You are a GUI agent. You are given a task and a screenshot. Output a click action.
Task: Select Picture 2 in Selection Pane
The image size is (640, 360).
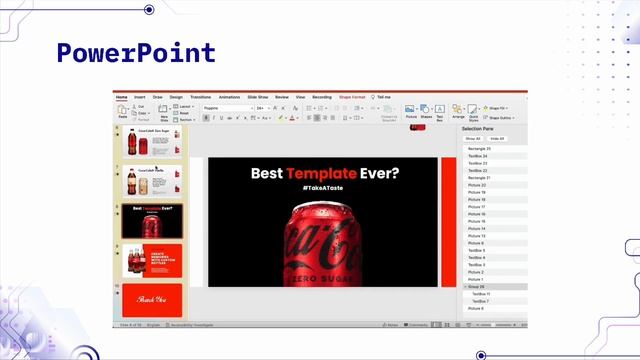pos(495,272)
